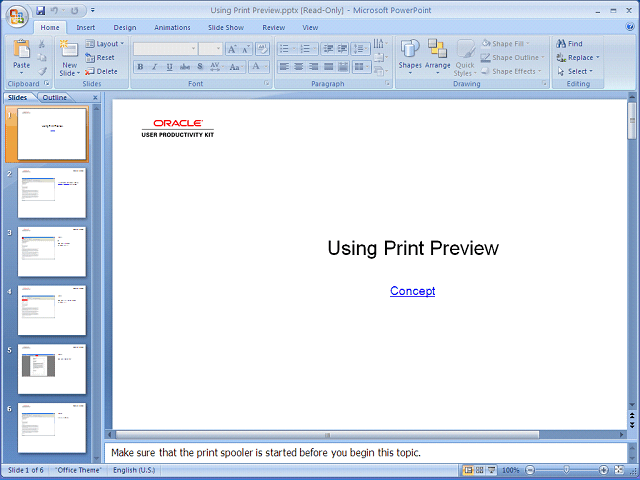The image size is (640, 480).
Task: Start Slide Show view icon
Action: pos(492,470)
